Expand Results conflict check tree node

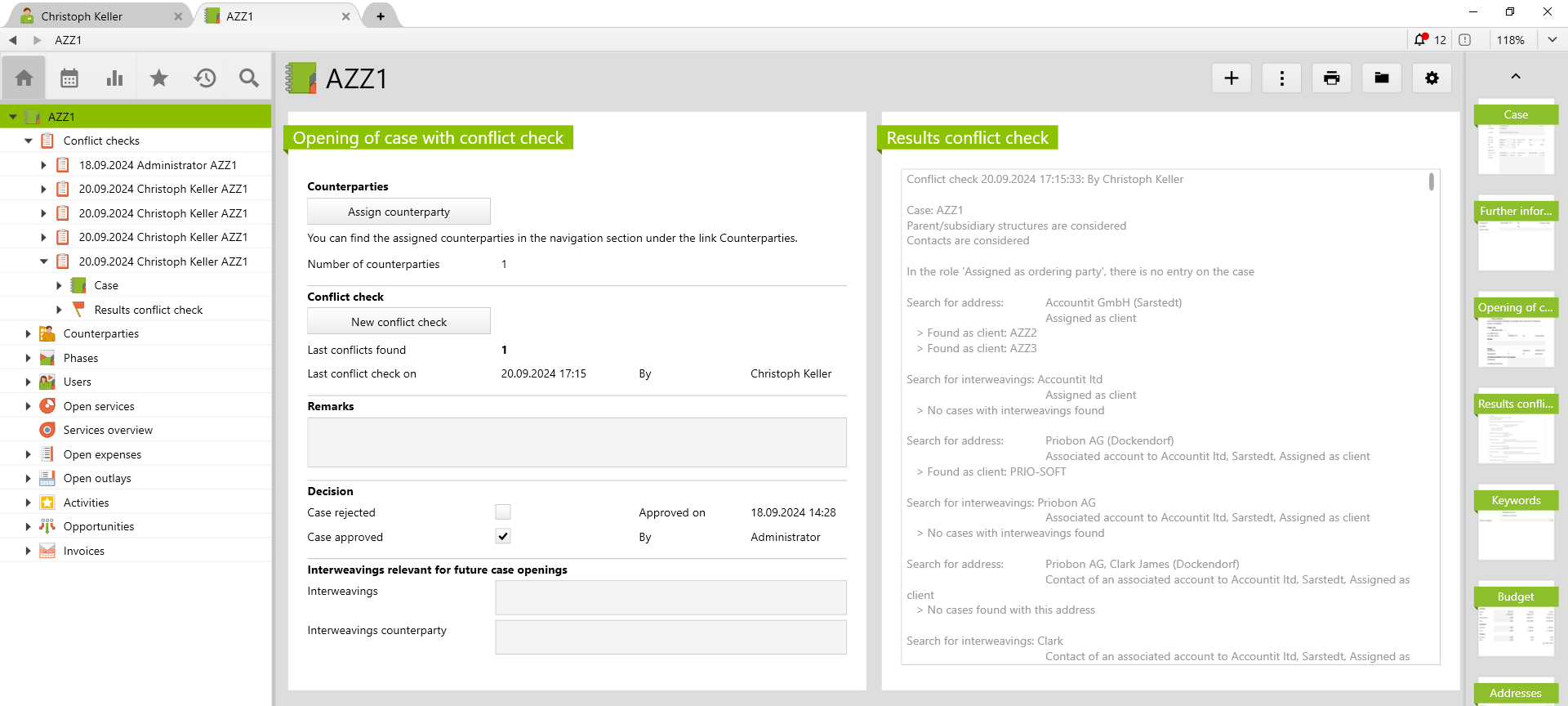pos(59,310)
